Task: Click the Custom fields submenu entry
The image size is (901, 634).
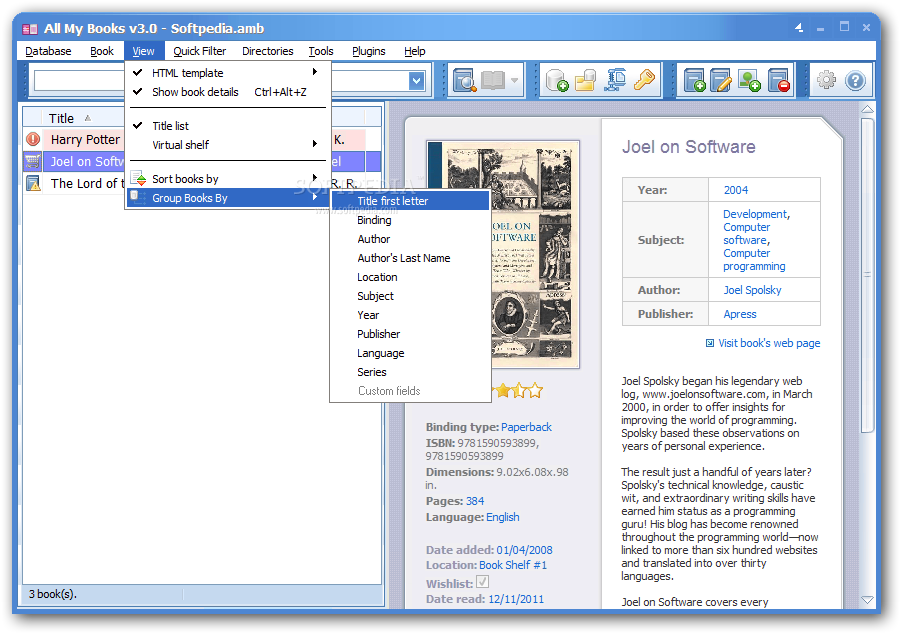Action: pos(410,391)
